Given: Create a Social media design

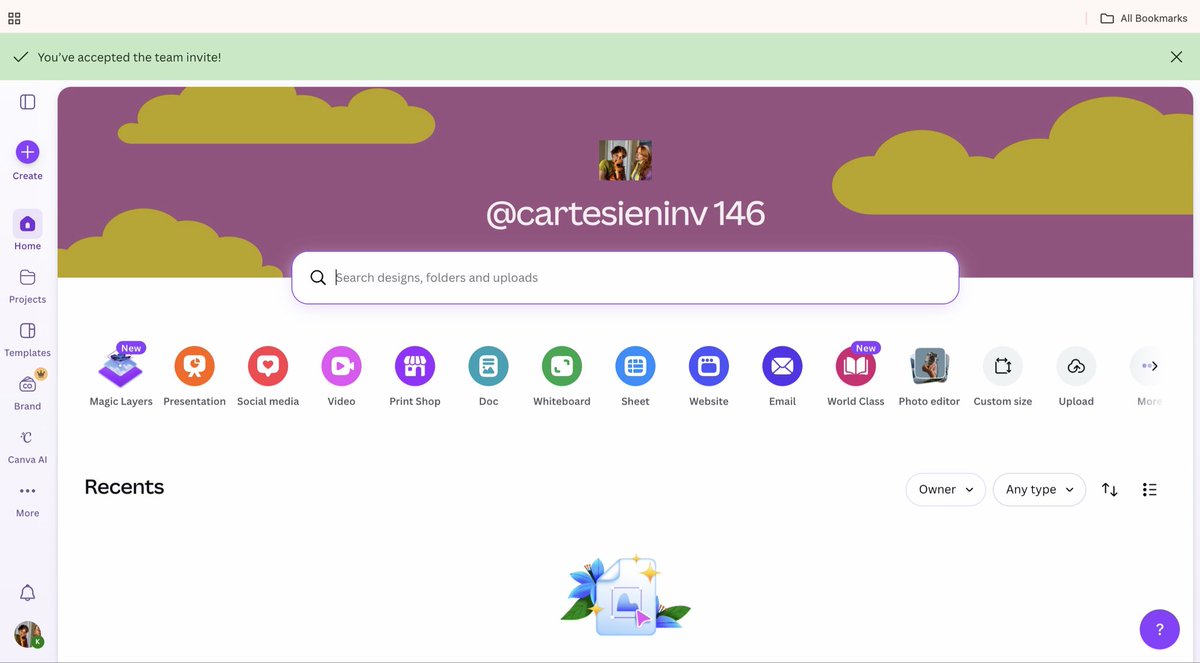Looking at the screenshot, I should 268,376.
